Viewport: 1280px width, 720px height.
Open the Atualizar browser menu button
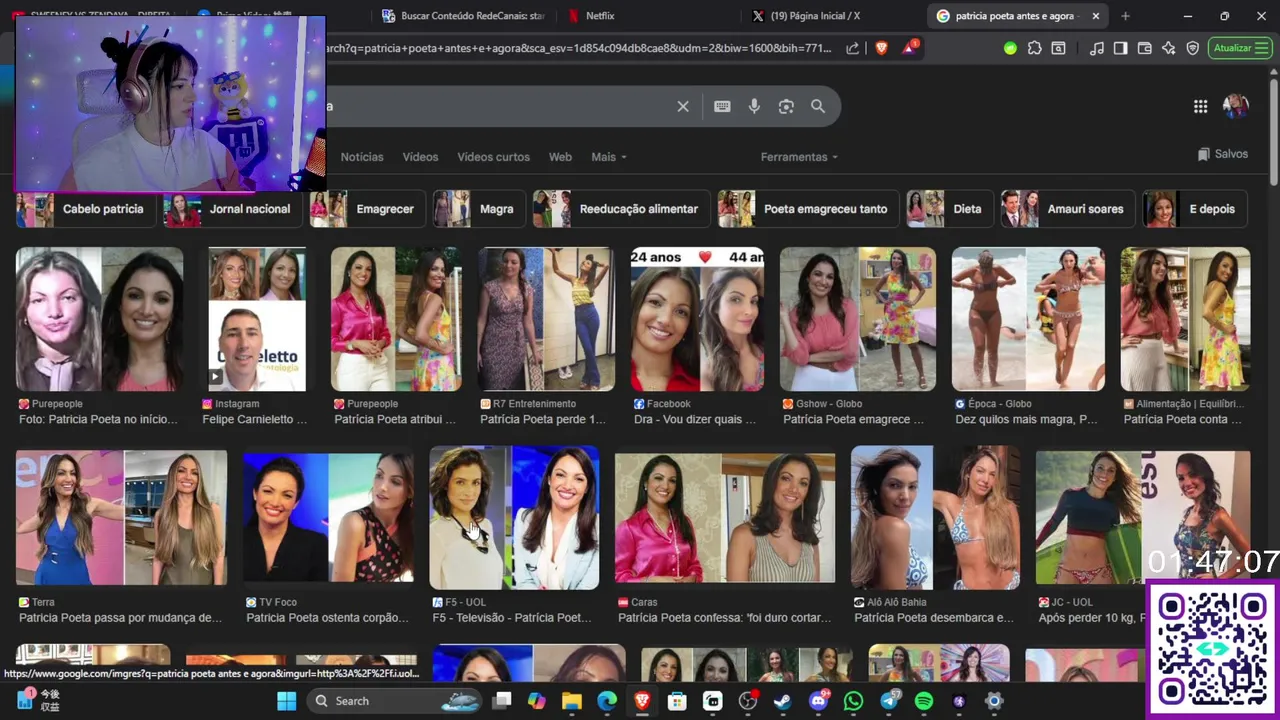[1240, 48]
